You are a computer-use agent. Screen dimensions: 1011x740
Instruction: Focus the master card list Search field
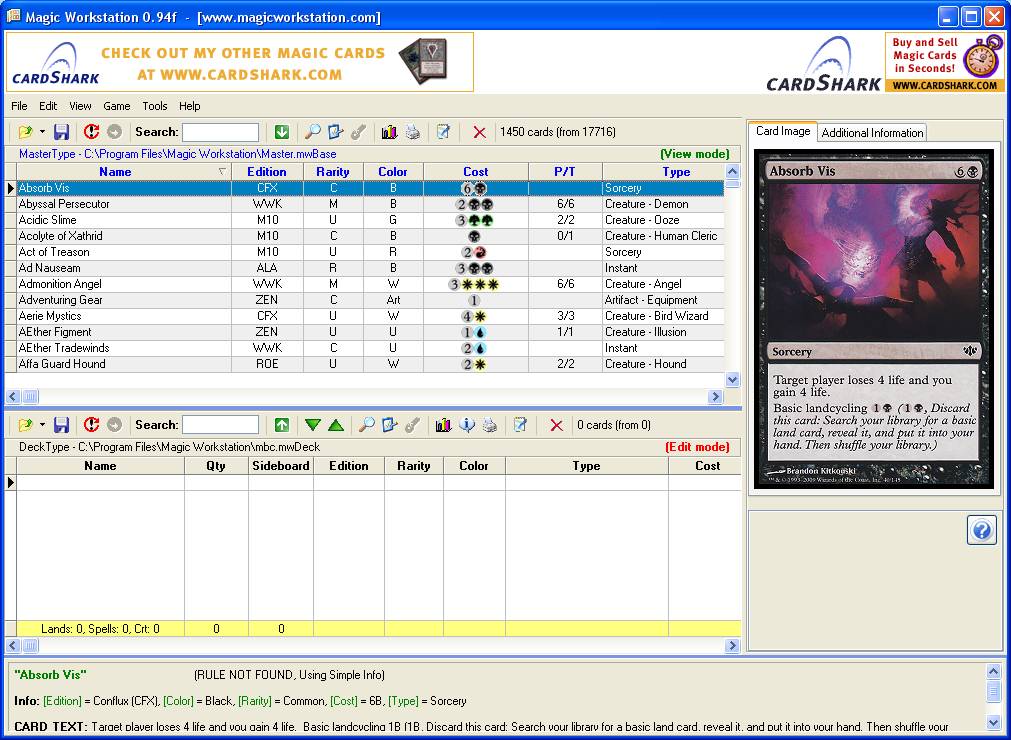[221, 132]
